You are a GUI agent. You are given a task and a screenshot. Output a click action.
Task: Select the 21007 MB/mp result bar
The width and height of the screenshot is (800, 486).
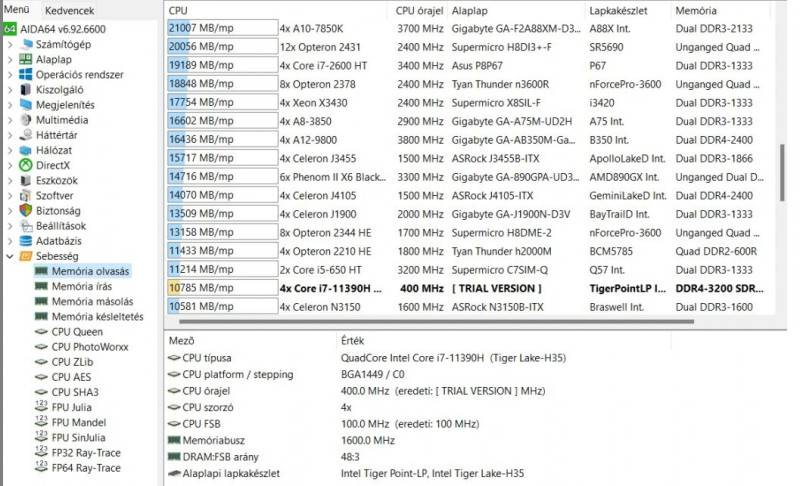pos(222,28)
